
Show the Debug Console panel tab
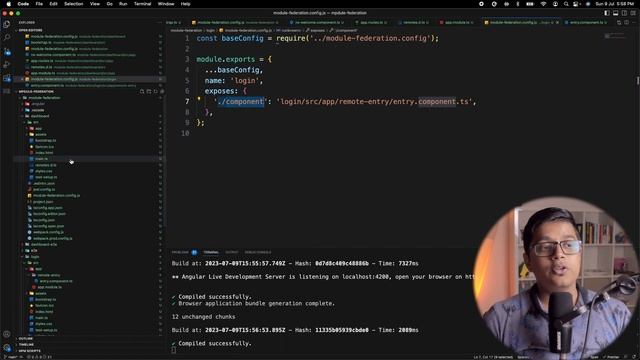258,252
